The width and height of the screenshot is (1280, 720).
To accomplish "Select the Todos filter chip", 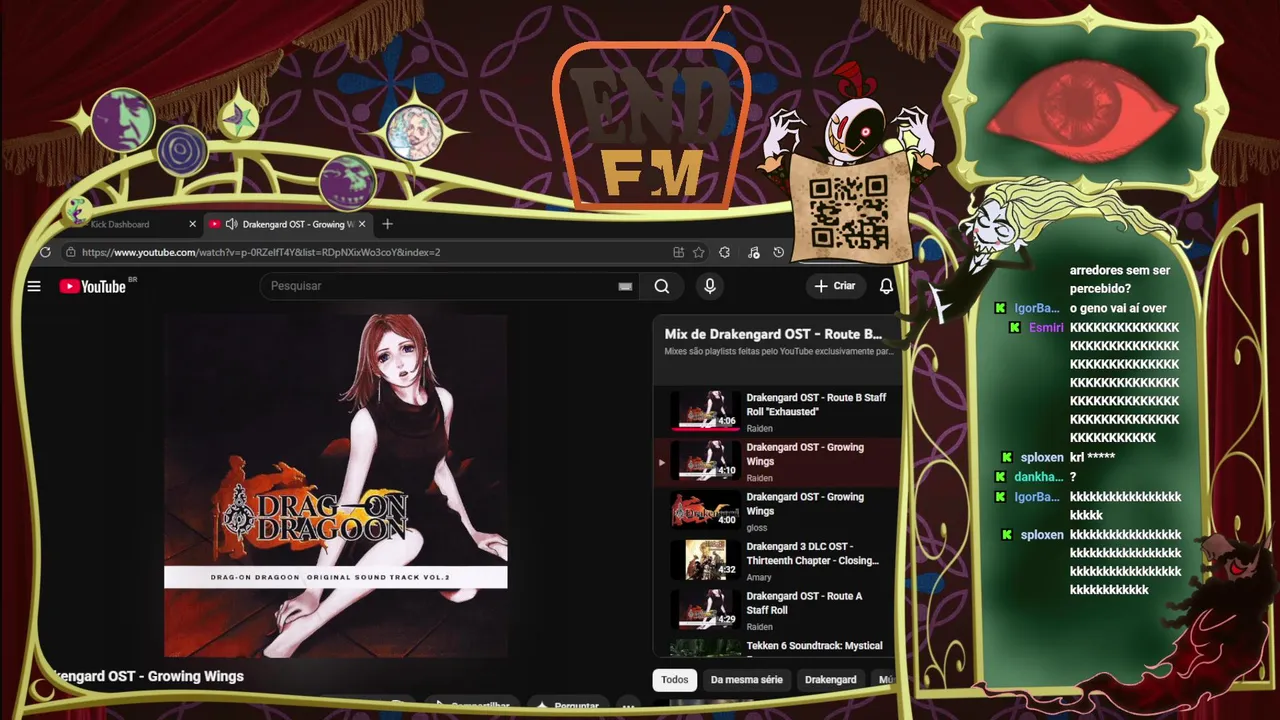I will [x=675, y=680].
